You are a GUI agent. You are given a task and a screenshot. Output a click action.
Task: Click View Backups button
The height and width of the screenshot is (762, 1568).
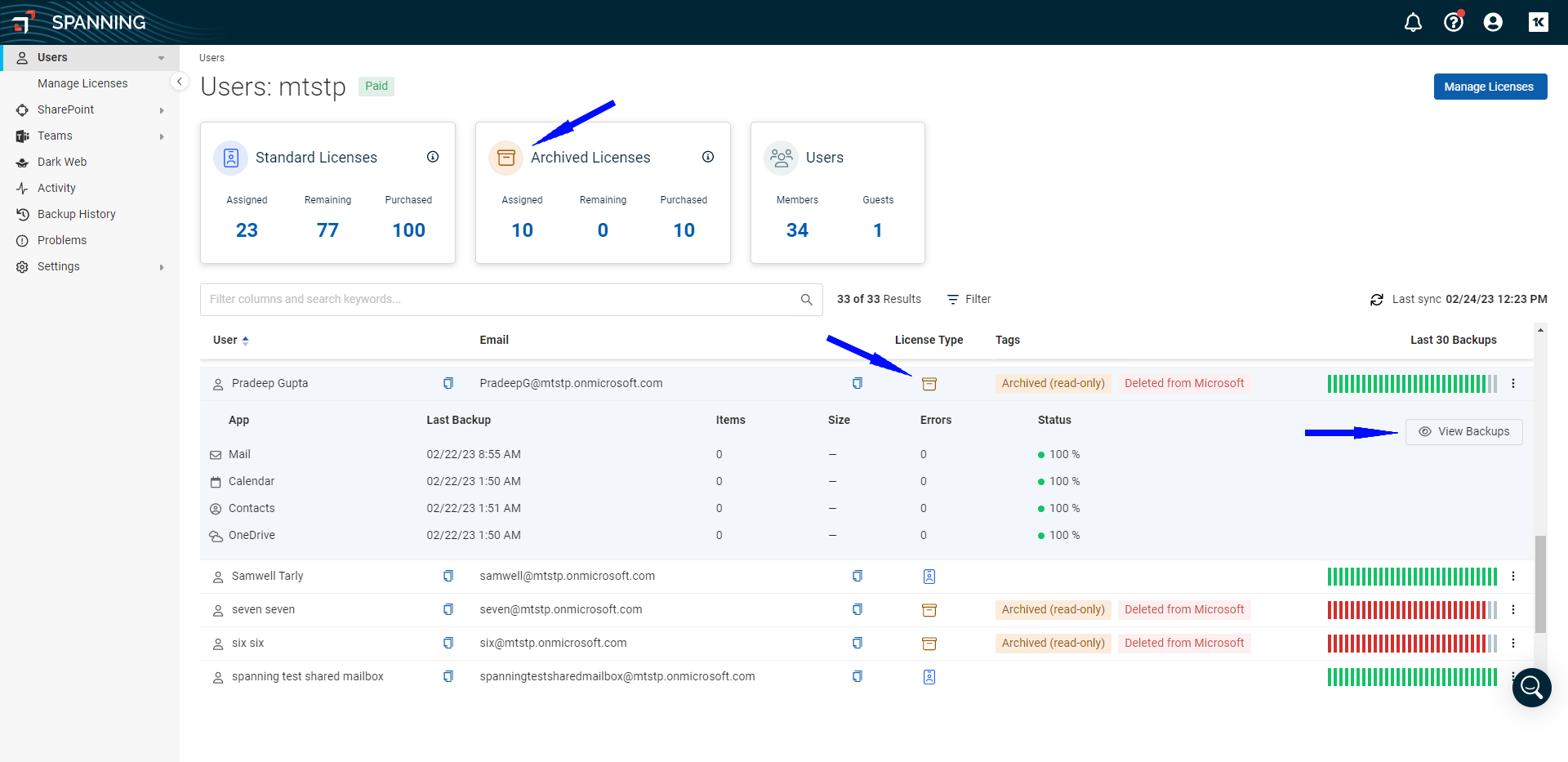click(x=1464, y=431)
